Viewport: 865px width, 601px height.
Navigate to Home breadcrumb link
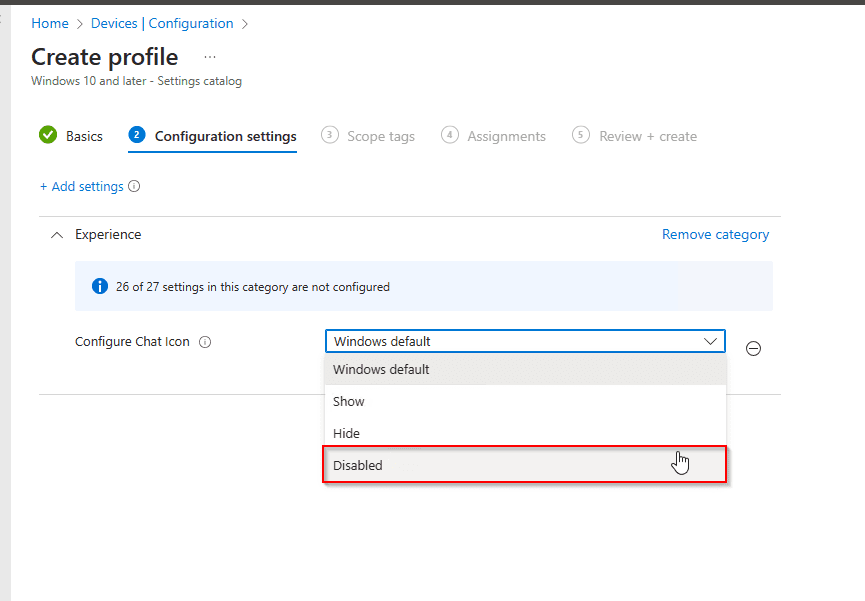(50, 23)
